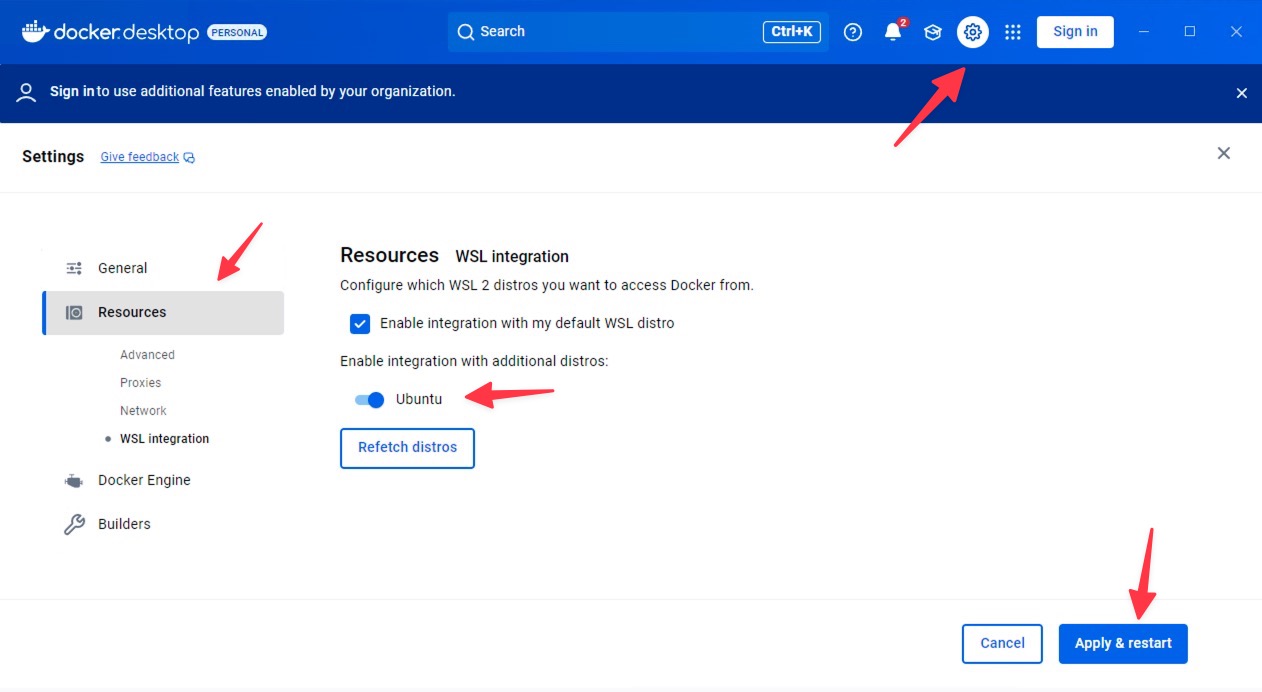Open the Learning center graduation cap icon
Image resolution: width=1262 pixels, height=692 pixels.
click(x=933, y=32)
